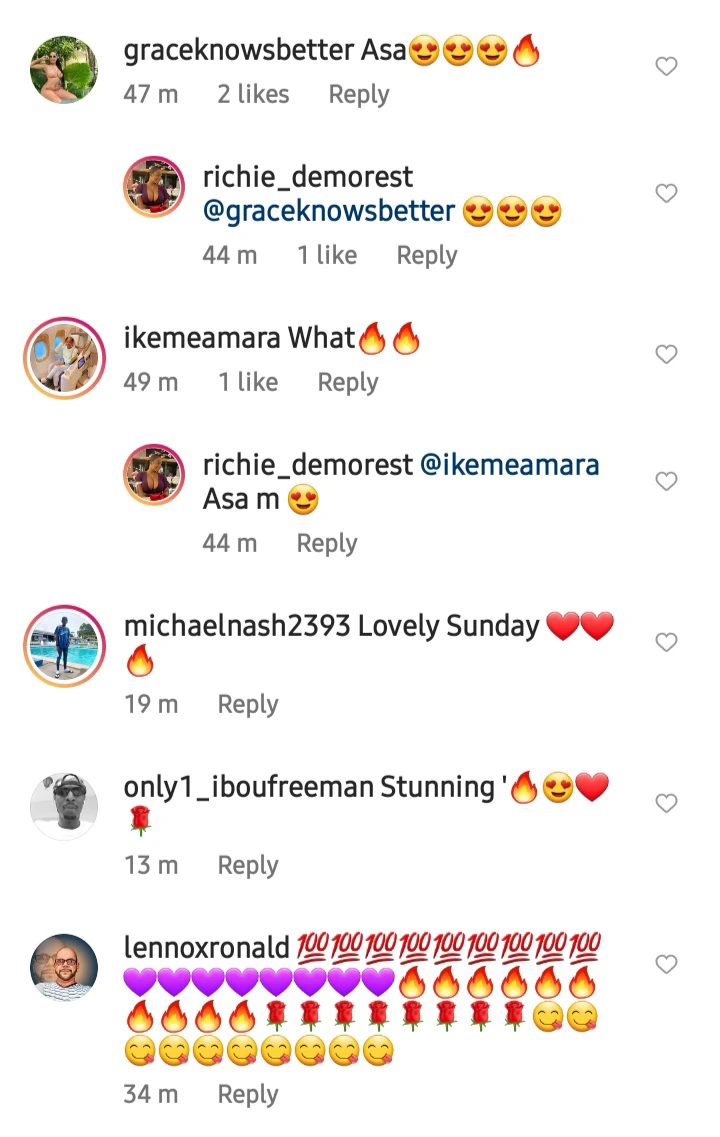Open michaelnash2393's profile avatar
Screen dimensions: 720x1137
64,645
